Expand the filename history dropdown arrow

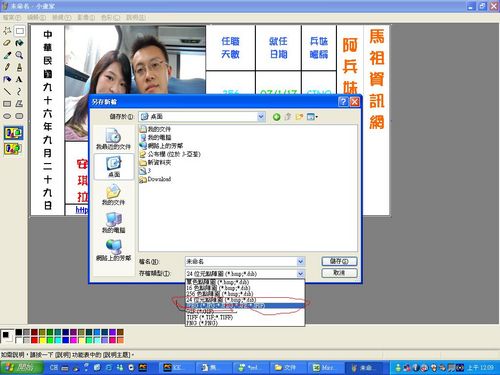300,262
